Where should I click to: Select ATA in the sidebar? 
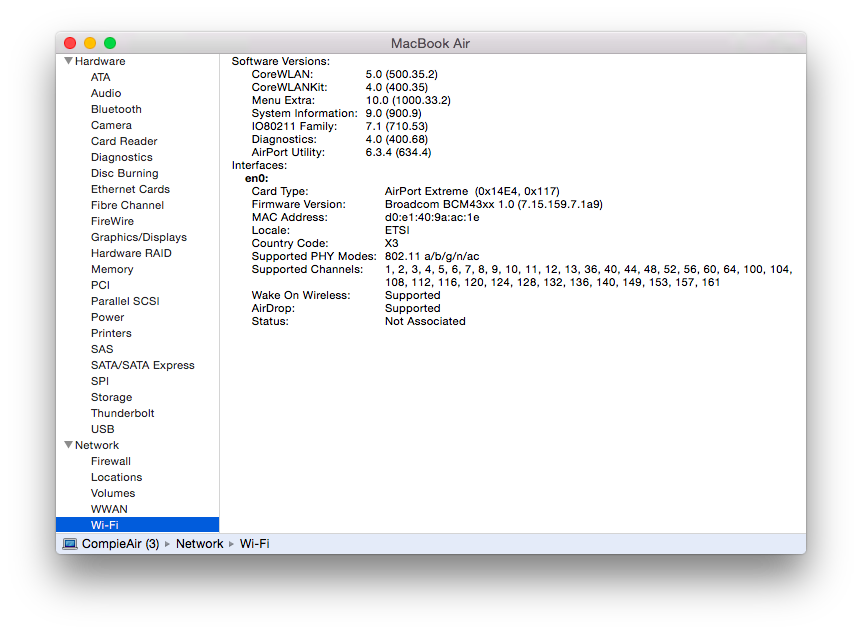pyautogui.click(x=101, y=77)
